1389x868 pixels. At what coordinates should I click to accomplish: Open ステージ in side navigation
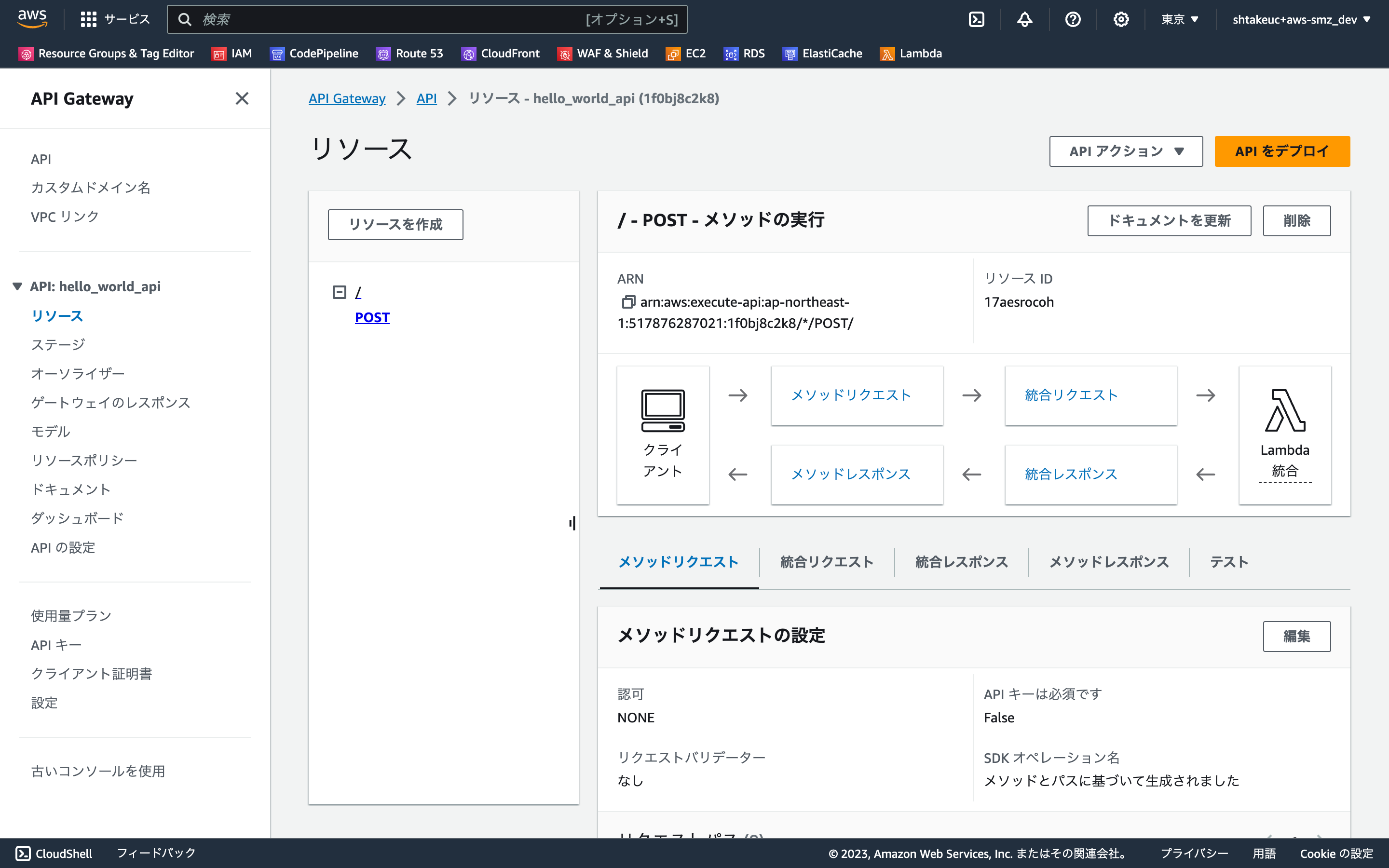click(x=58, y=344)
